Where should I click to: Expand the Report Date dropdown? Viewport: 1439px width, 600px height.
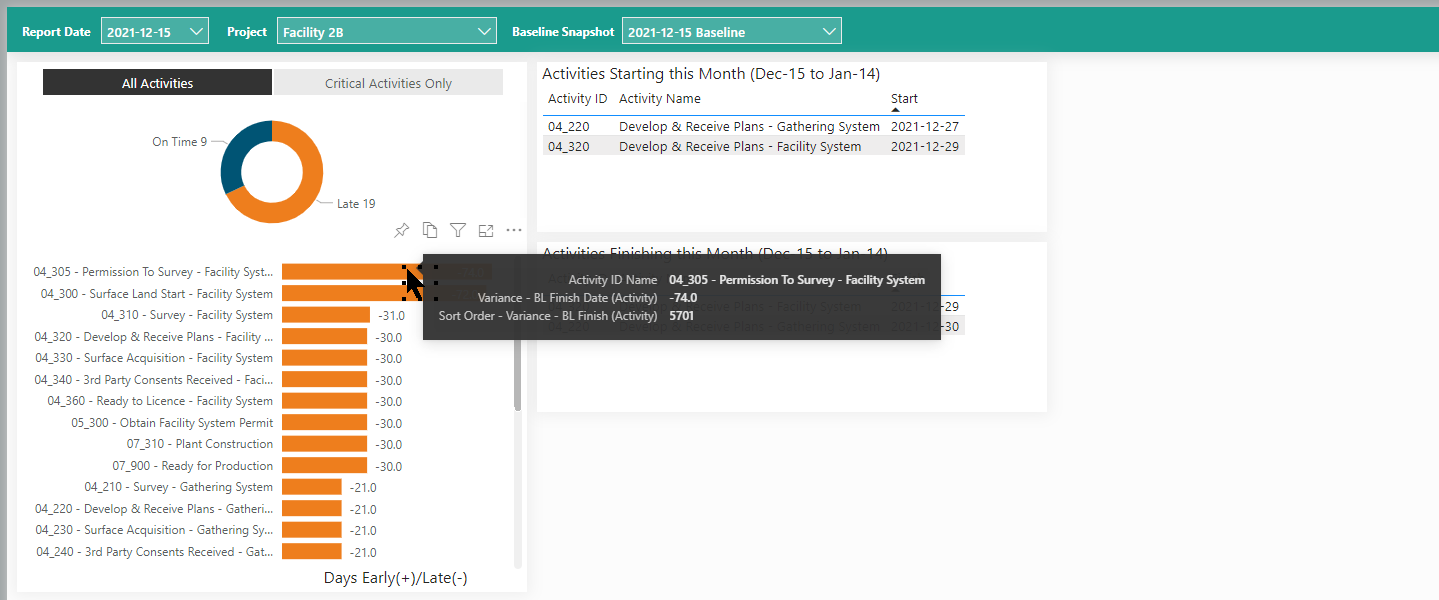click(155, 32)
